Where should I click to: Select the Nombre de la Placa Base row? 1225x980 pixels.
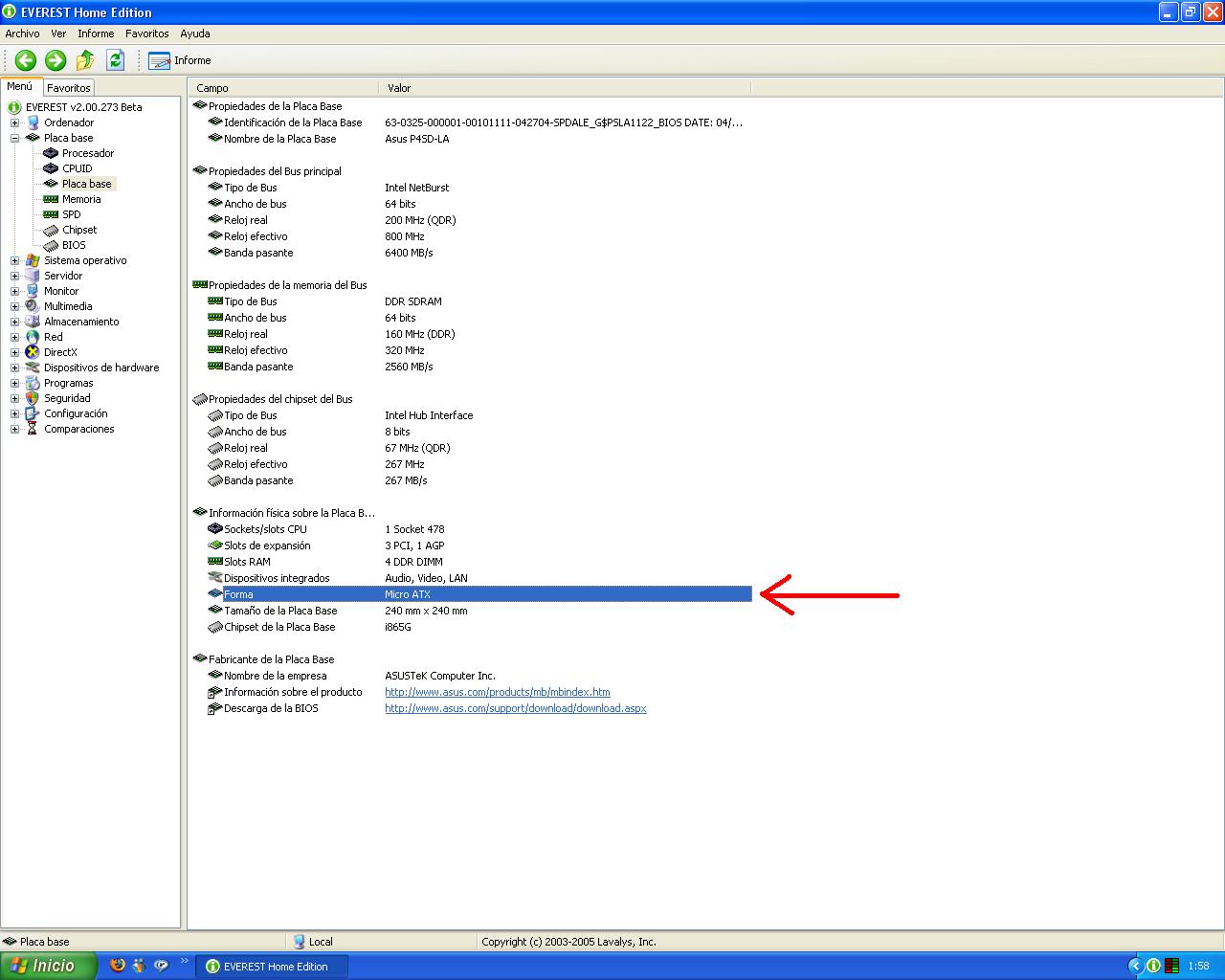[479, 139]
